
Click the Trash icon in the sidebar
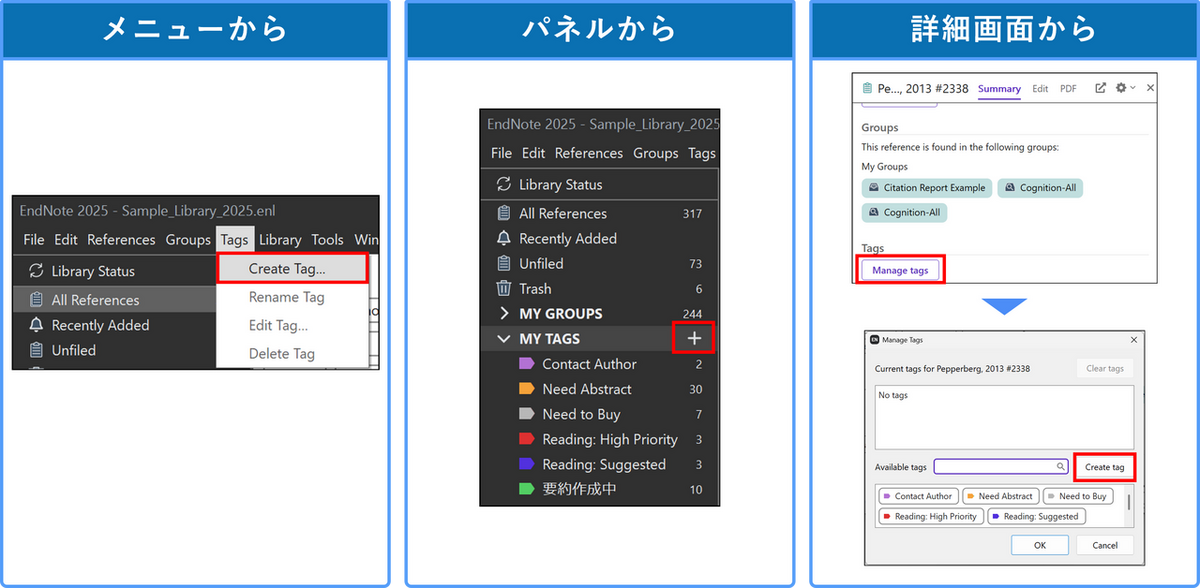[x=504, y=289]
